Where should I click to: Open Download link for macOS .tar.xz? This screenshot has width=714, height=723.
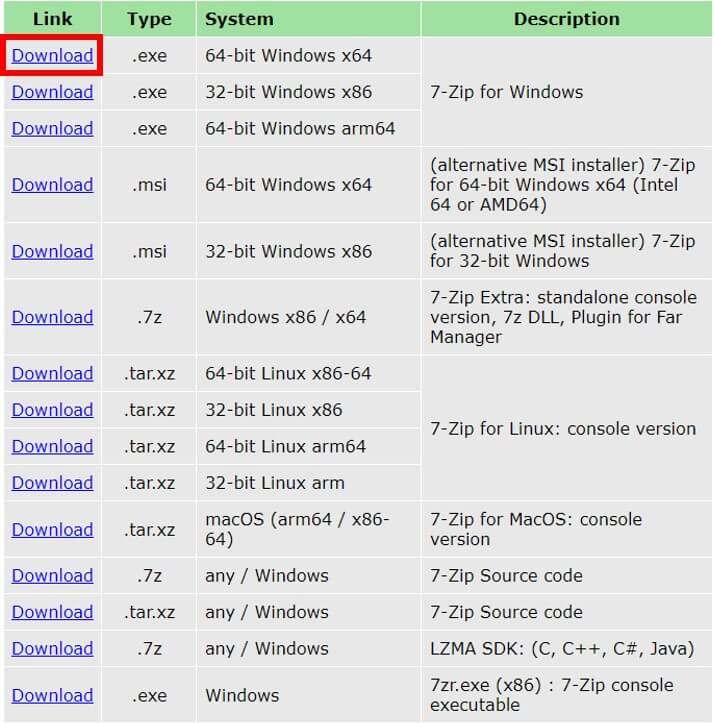click(x=53, y=529)
